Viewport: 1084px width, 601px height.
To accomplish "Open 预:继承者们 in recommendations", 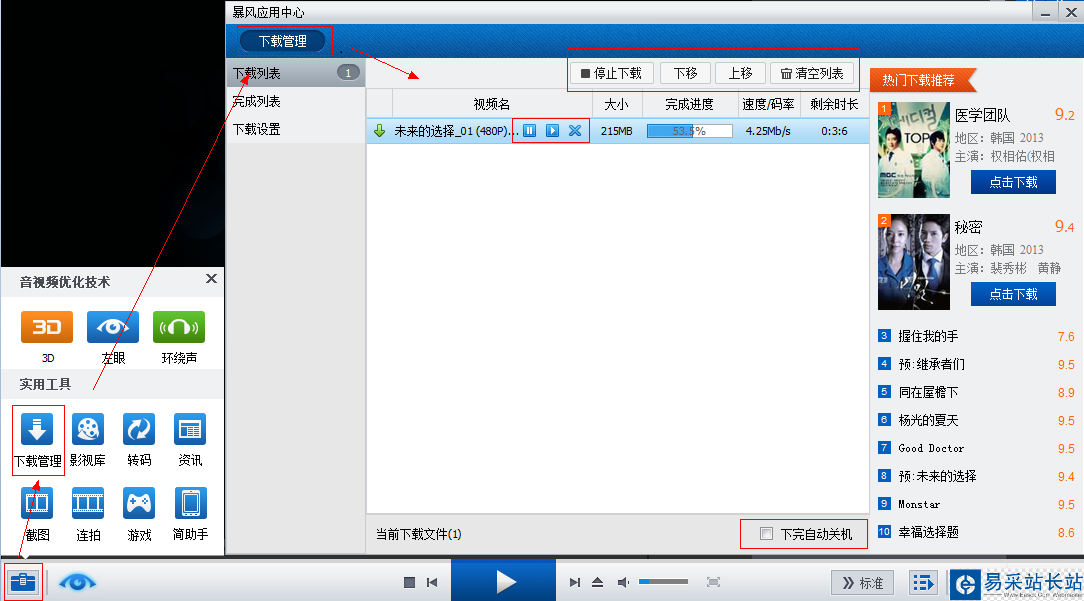I will (931, 364).
